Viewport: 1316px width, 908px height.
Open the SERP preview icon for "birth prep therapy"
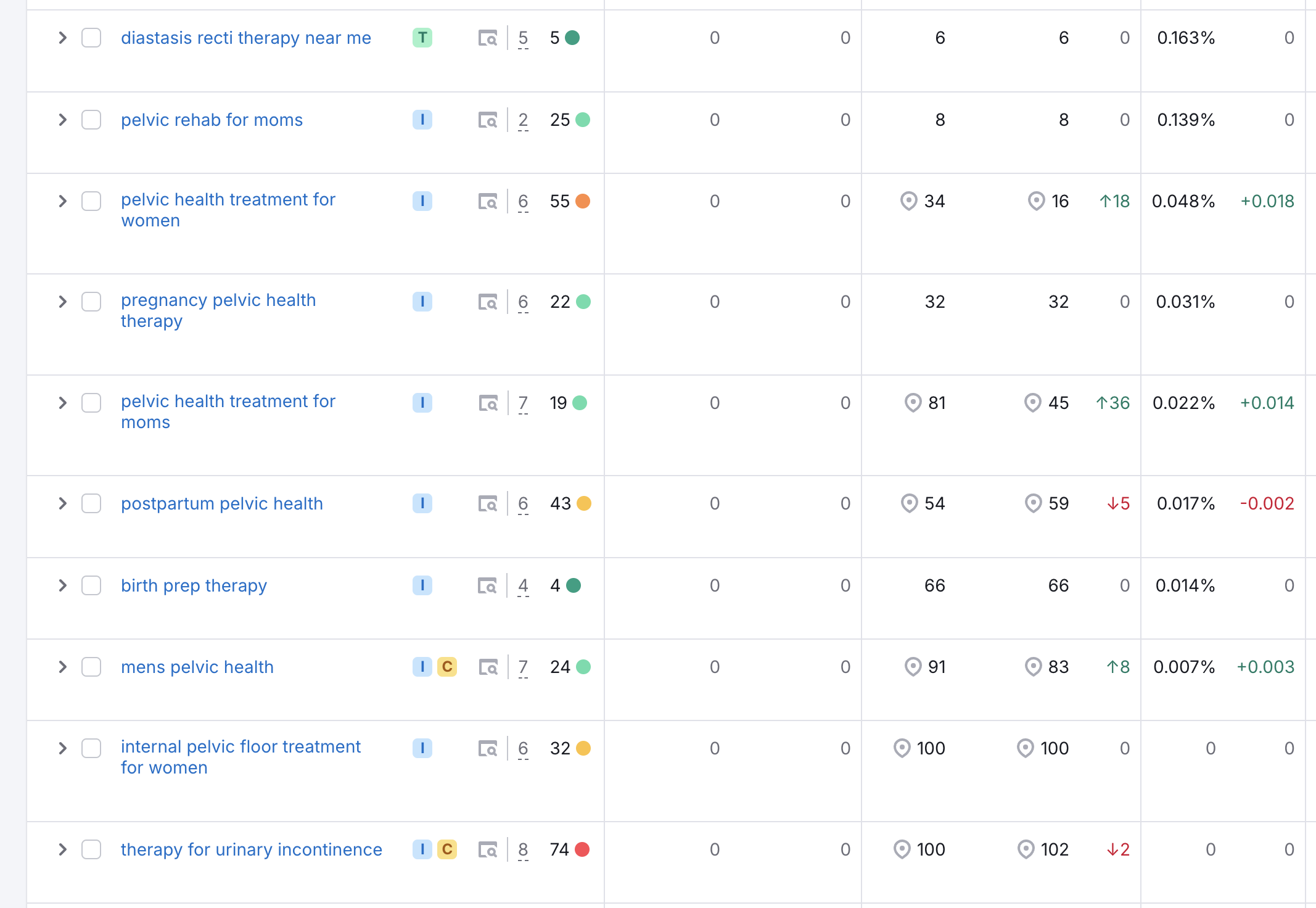click(x=488, y=585)
